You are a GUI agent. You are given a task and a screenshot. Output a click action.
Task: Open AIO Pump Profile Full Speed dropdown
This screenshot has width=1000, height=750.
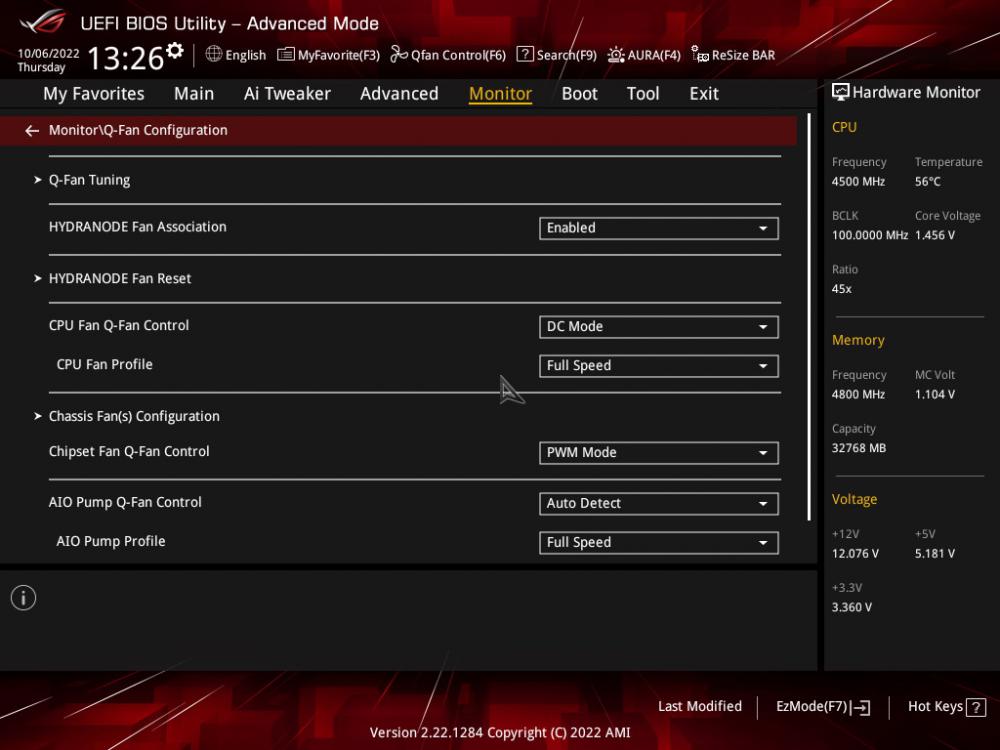click(x=659, y=543)
